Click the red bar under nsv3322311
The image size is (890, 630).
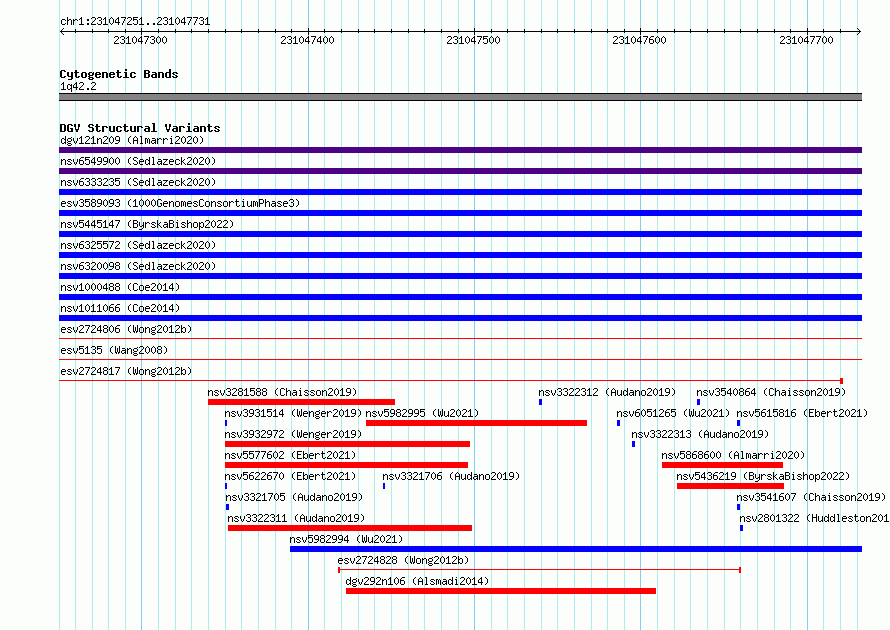coord(350,528)
